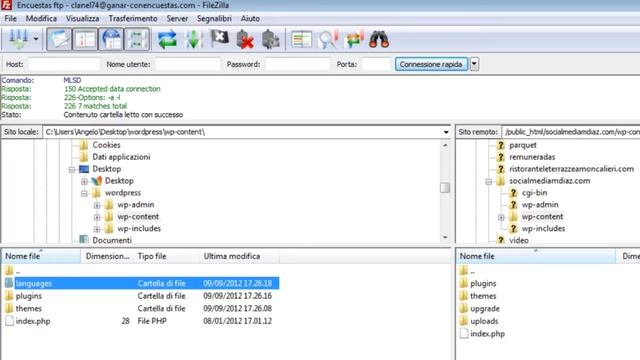Open Sito locale path dropdown

[446, 132]
